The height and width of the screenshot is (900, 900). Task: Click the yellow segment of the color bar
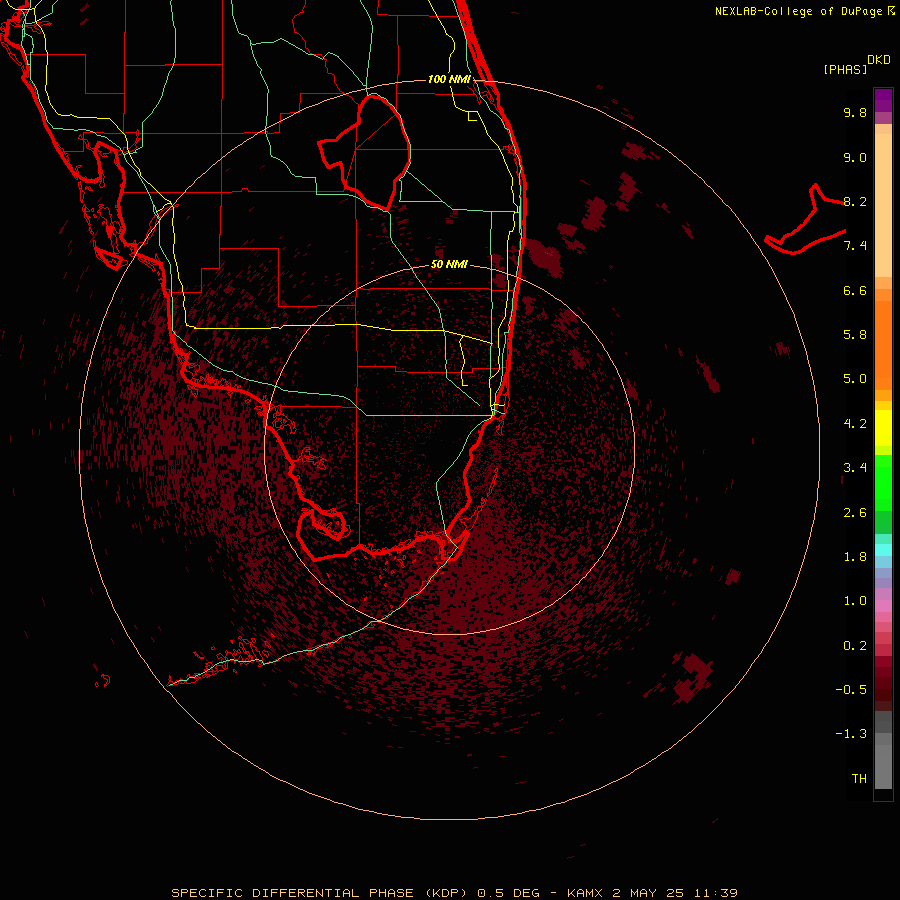(883, 428)
